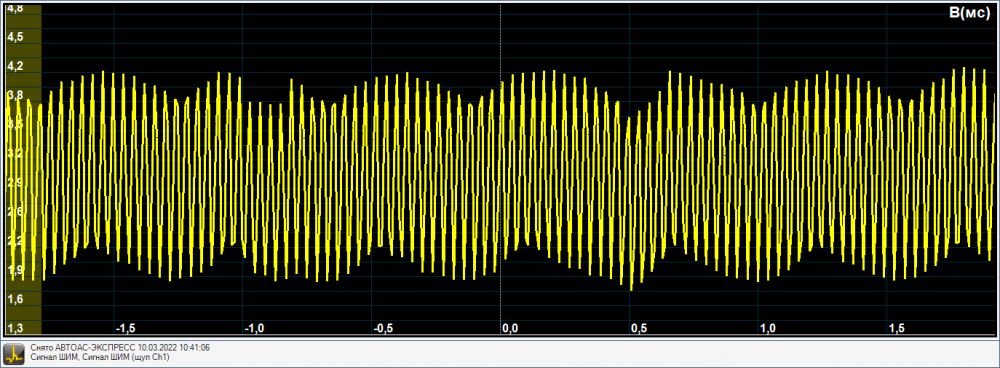Image resolution: width=1000 pixels, height=368 pixels.
Task: Click the "Сигнал ШИМ, Сигнал ШИМ (щуп Ch1)" line
Action: [99, 357]
